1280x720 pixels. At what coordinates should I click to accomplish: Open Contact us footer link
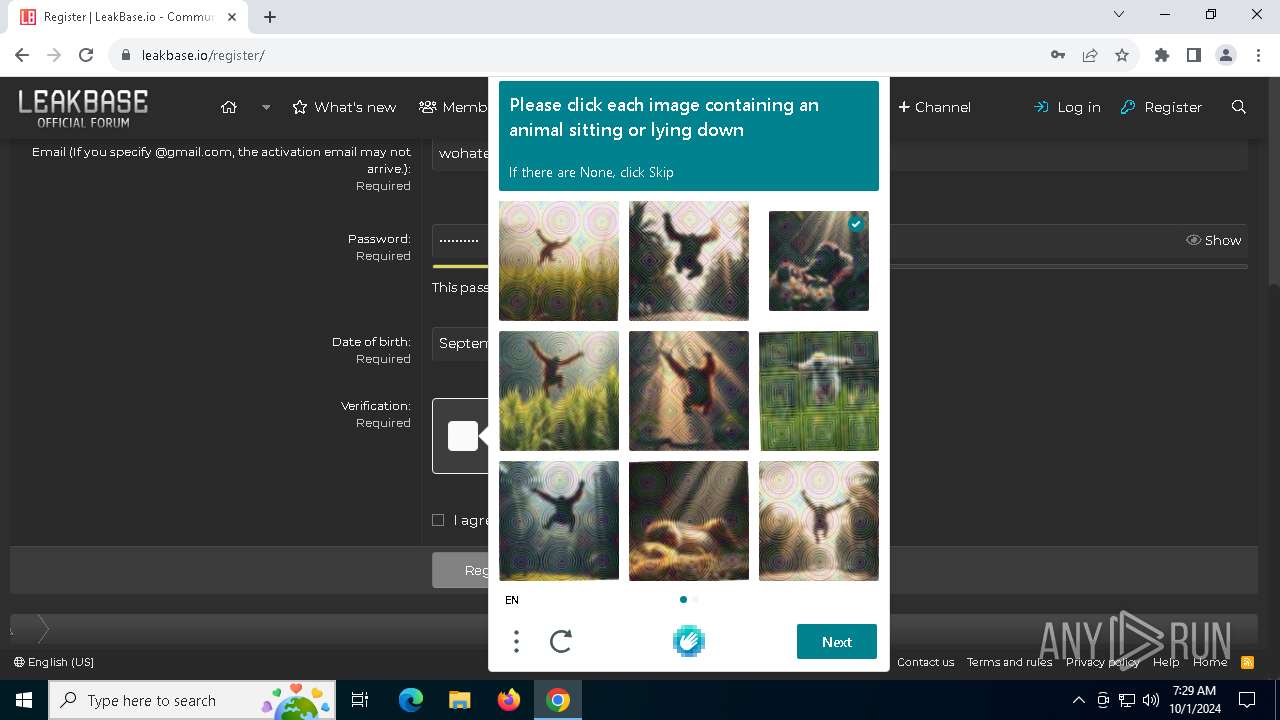point(926,662)
